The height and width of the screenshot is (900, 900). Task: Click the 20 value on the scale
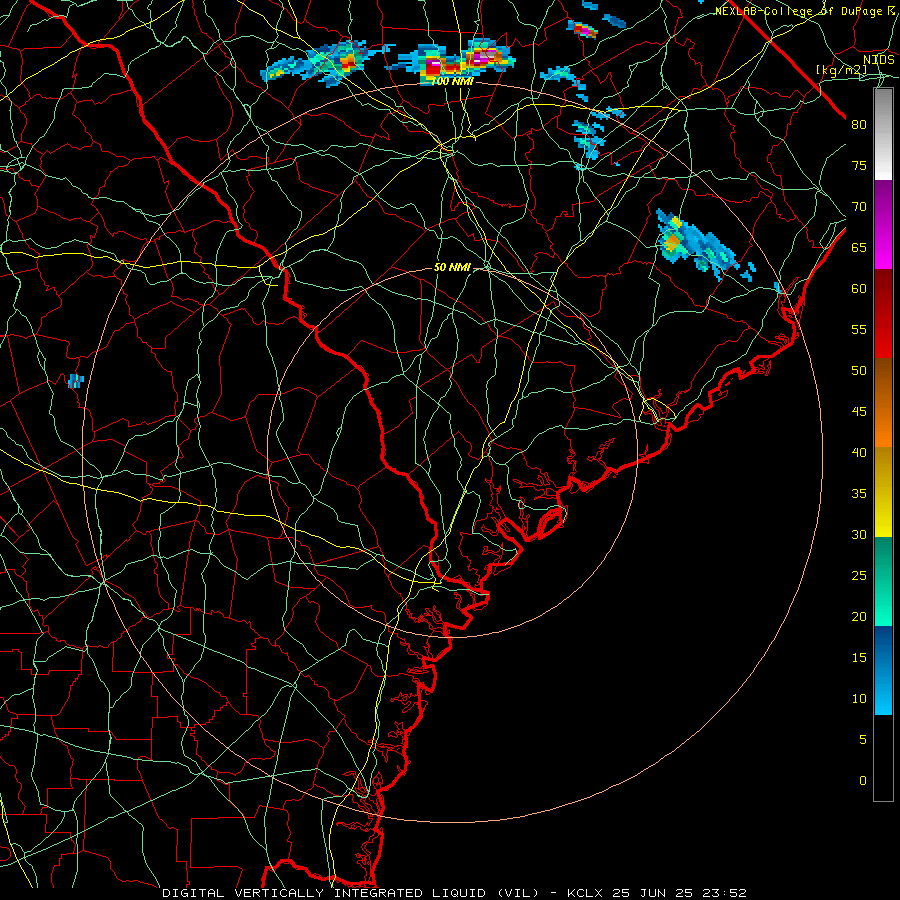[859, 616]
